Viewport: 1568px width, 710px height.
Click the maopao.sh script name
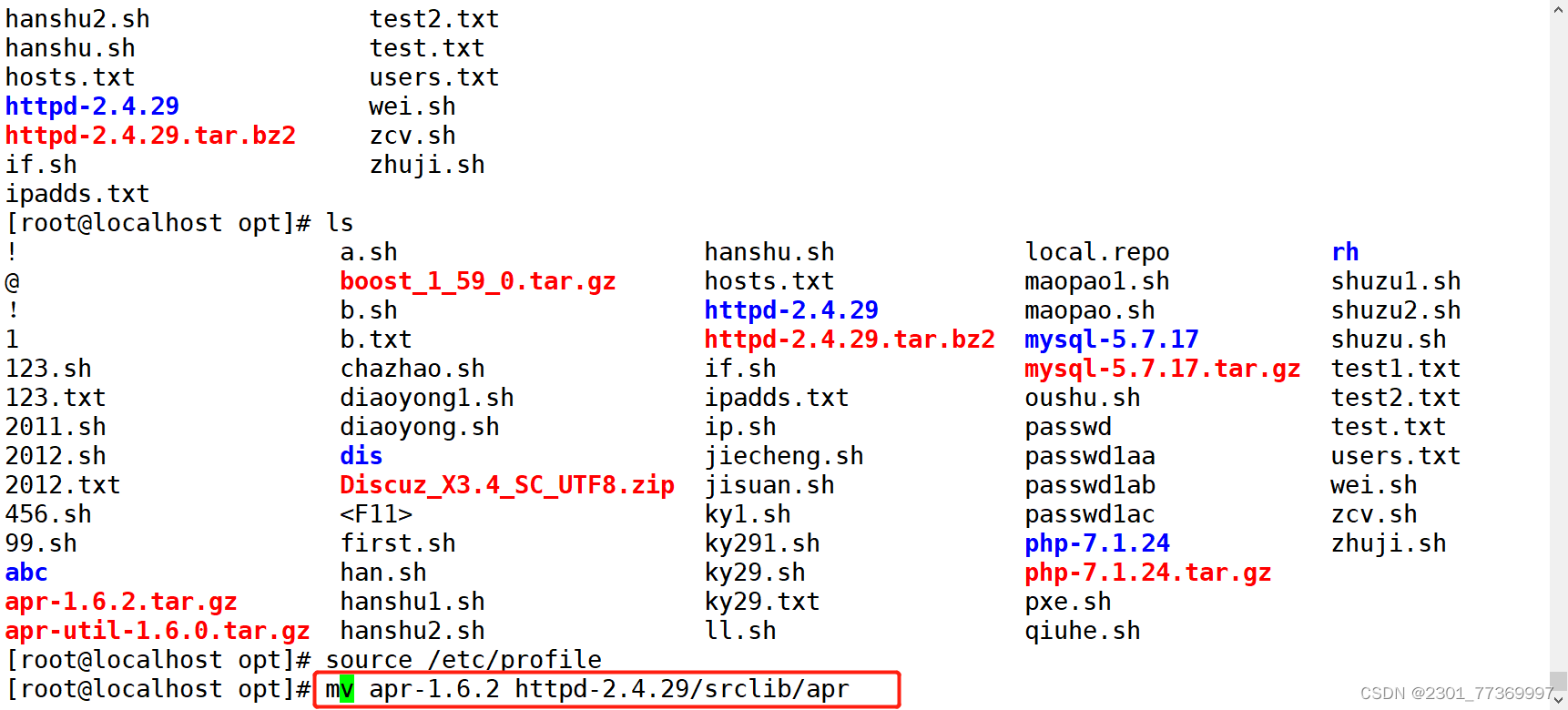1090,310
